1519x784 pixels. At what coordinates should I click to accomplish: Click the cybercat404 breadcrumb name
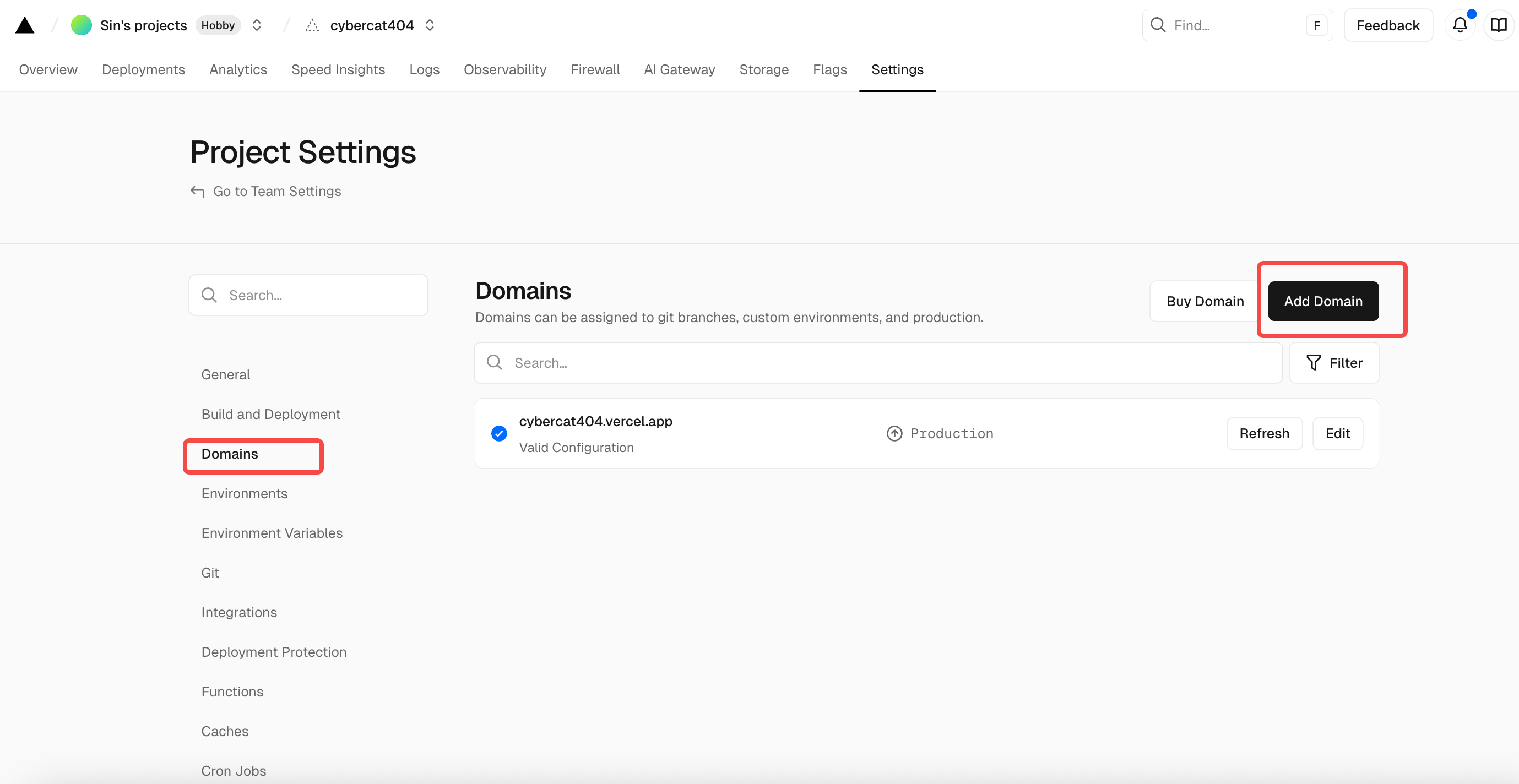pyautogui.click(x=372, y=25)
